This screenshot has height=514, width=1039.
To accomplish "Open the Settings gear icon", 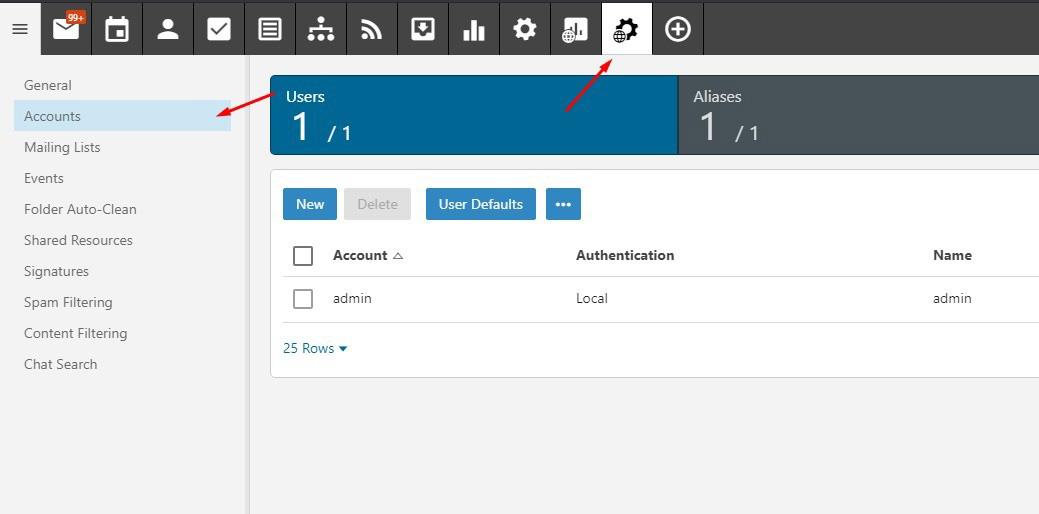I will 525,29.
